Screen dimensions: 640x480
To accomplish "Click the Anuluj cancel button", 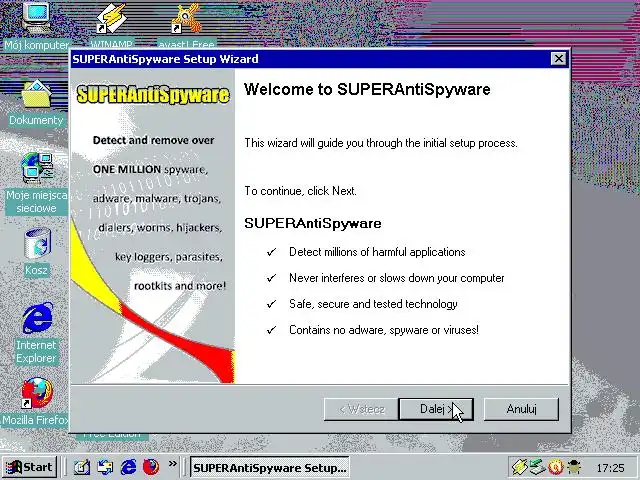I will point(521,409).
